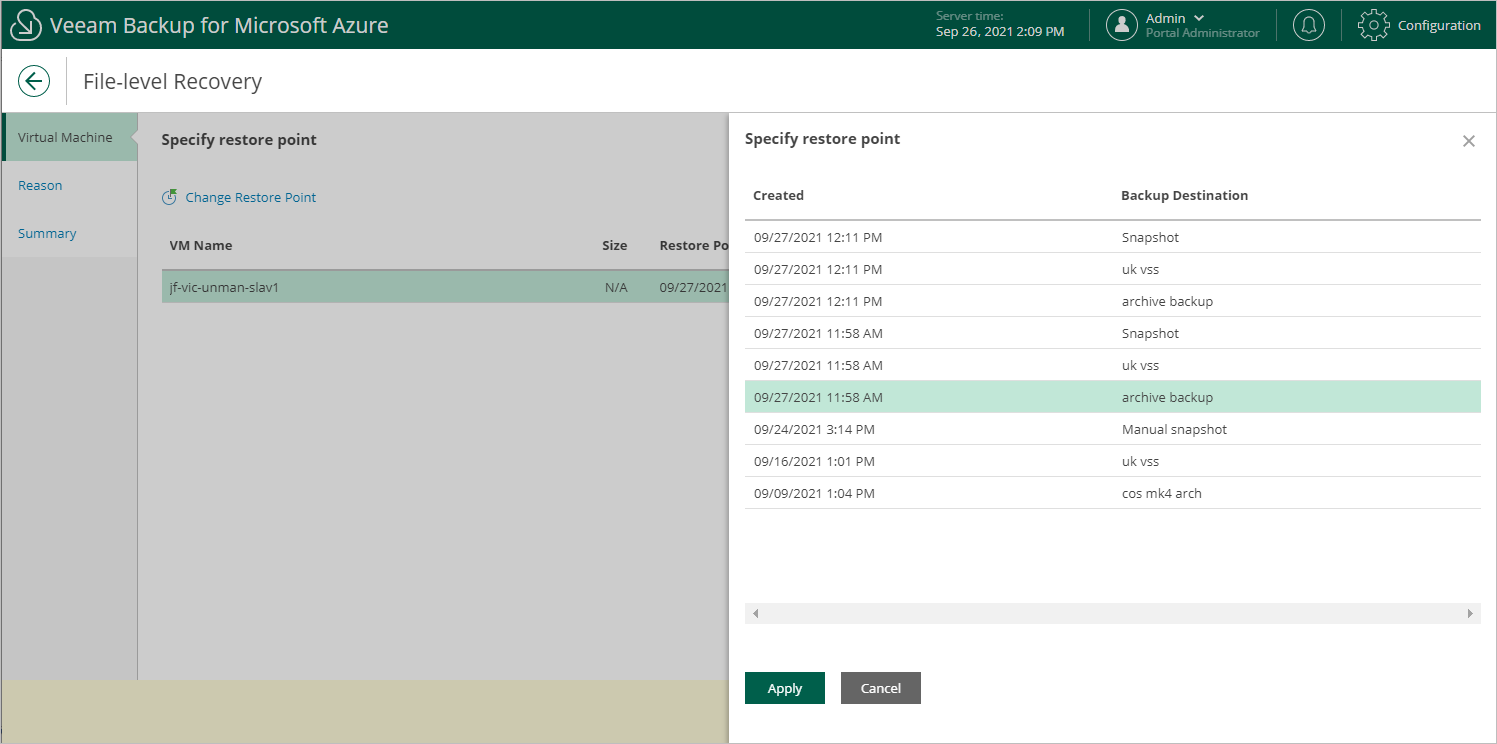Select the 09/24/2021 Manual snapshot row
The height and width of the screenshot is (744, 1497).
tap(1112, 429)
